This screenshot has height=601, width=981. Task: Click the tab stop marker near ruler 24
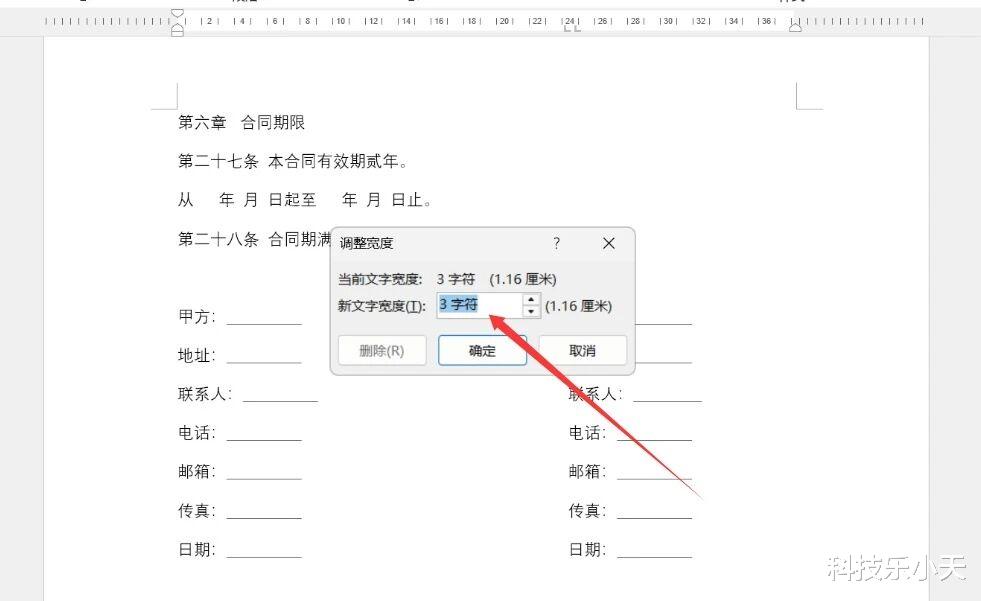pyautogui.click(x=572, y=28)
